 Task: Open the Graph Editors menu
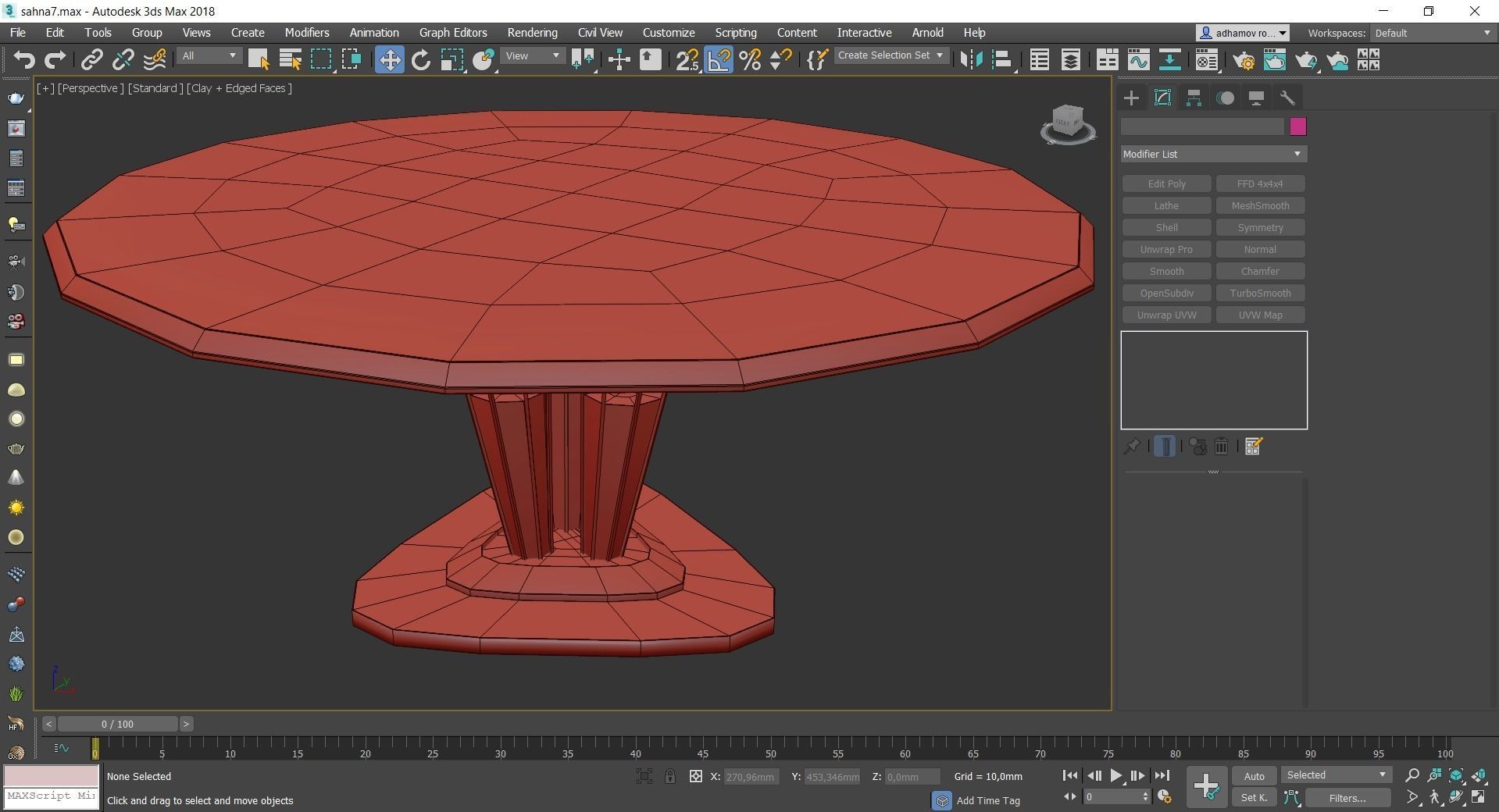pyautogui.click(x=453, y=33)
